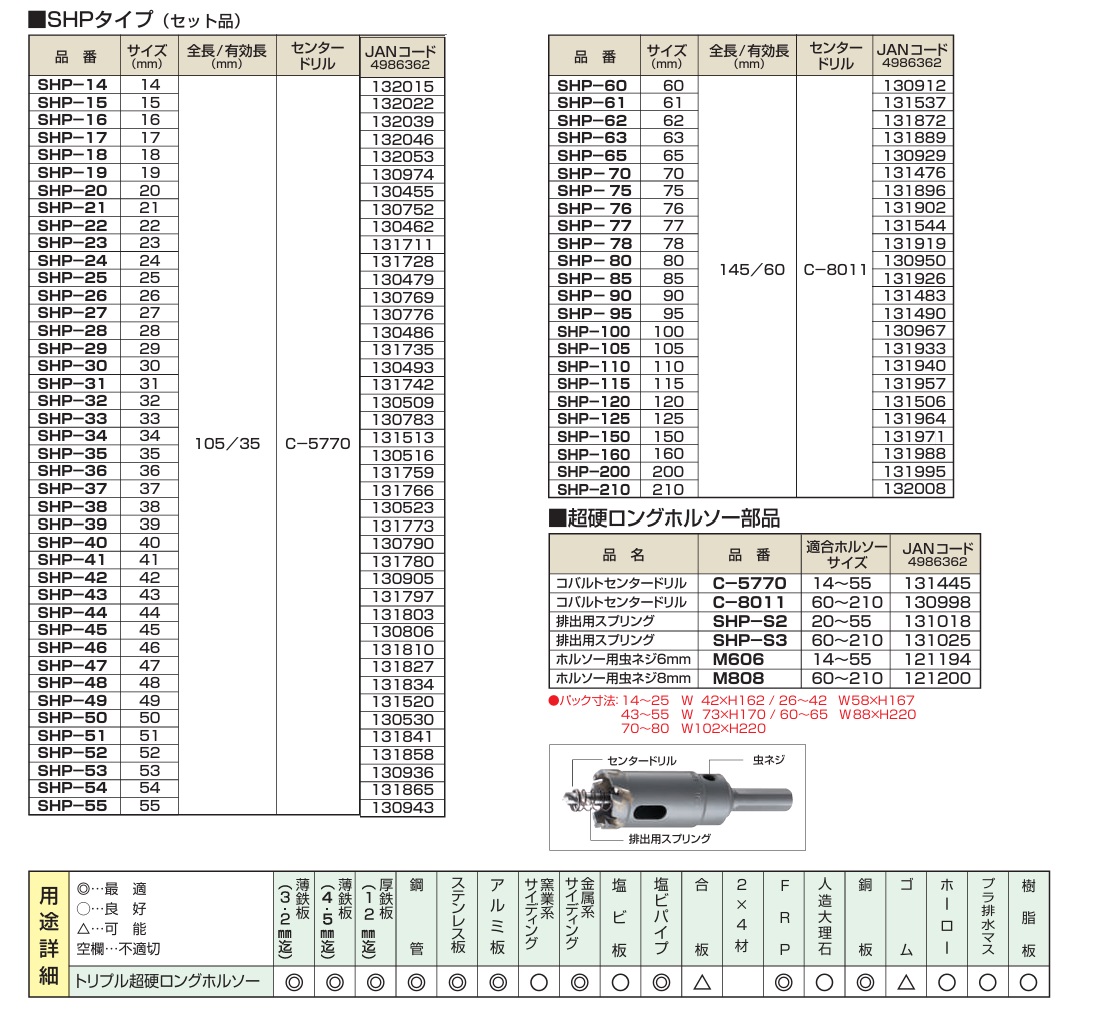This screenshot has height=1028, width=1112.
Task: Select part number SHP-55
Action: (72, 805)
